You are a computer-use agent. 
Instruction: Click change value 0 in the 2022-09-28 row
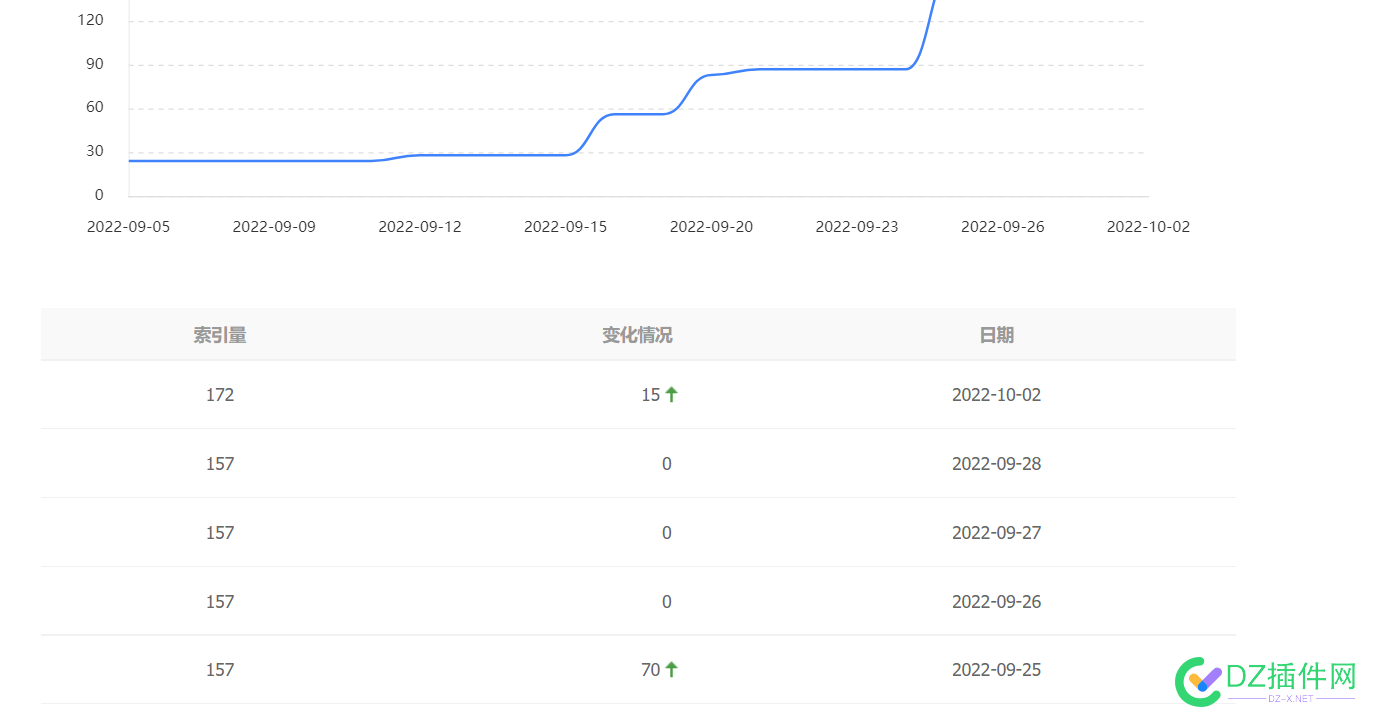pyautogui.click(x=667, y=464)
